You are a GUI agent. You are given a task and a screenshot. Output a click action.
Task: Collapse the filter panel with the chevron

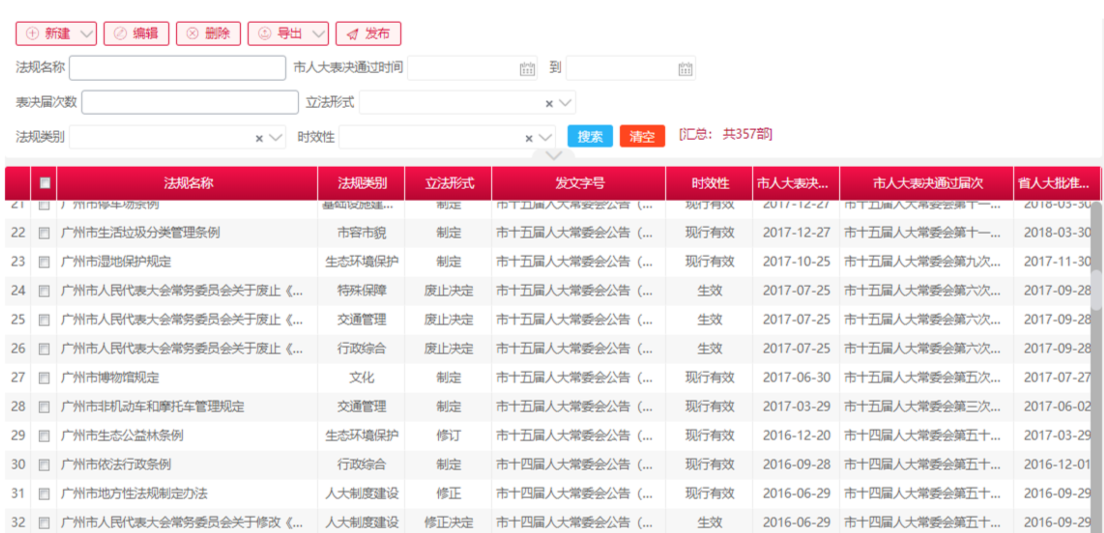pos(553,155)
